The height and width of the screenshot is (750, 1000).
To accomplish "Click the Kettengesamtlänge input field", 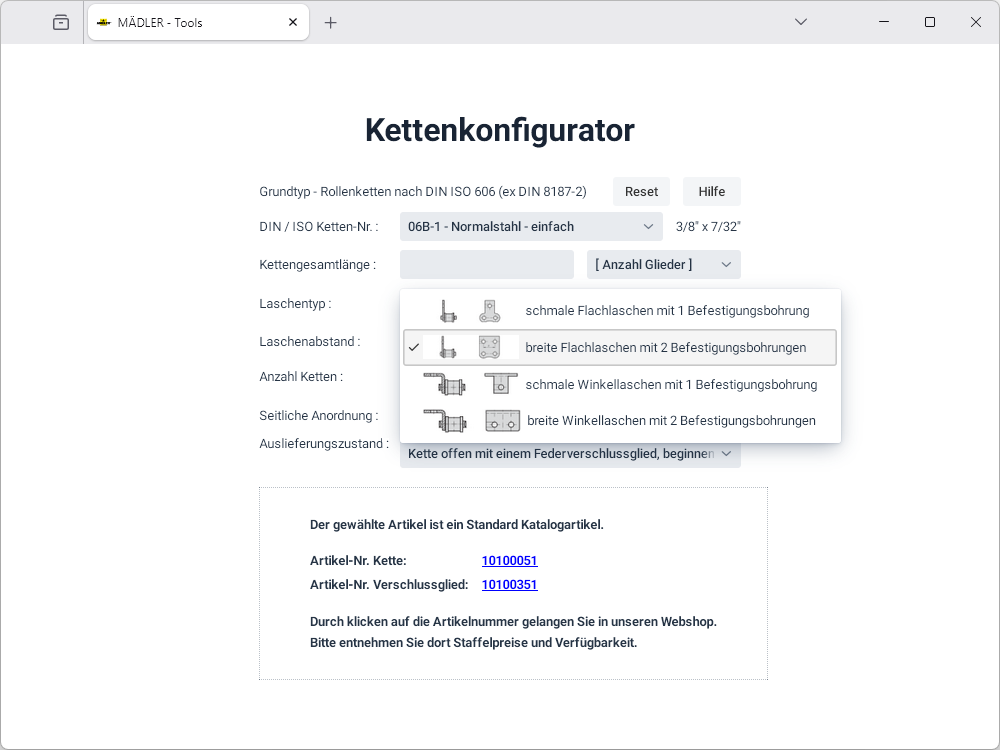I will pos(486,265).
